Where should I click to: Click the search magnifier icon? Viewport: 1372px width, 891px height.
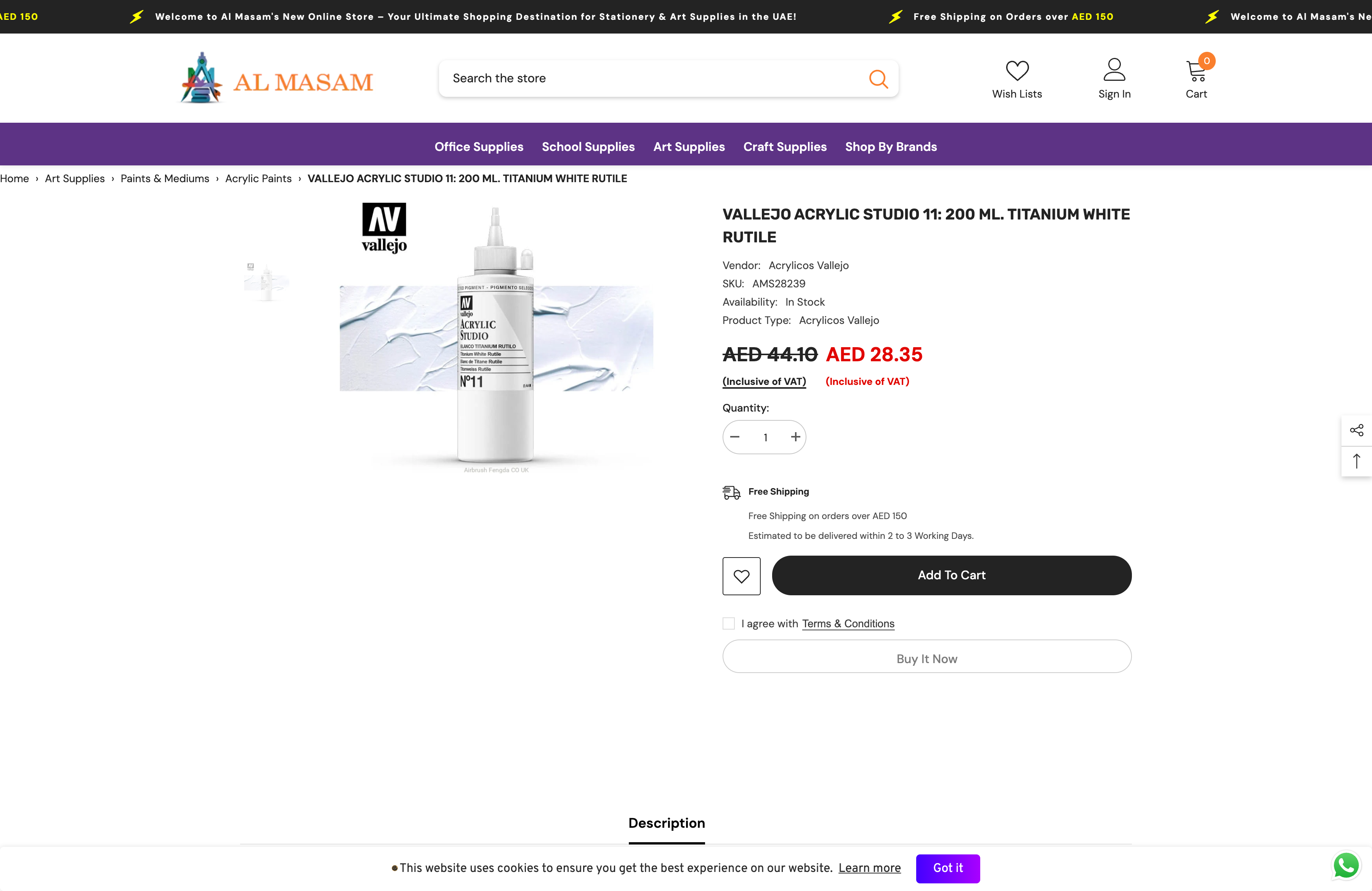pyautogui.click(x=878, y=79)
